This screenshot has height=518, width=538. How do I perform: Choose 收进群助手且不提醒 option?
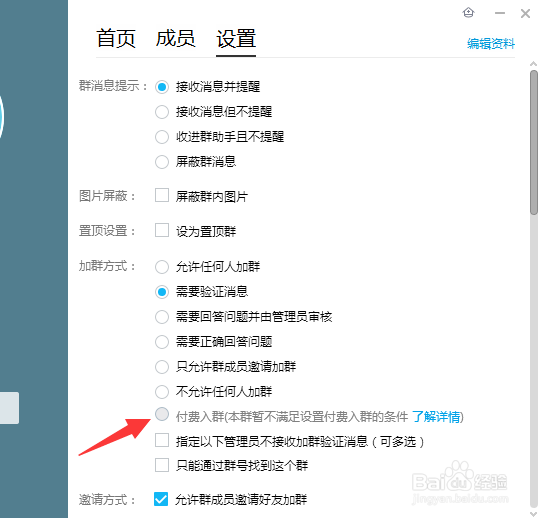tap(162, 137)
